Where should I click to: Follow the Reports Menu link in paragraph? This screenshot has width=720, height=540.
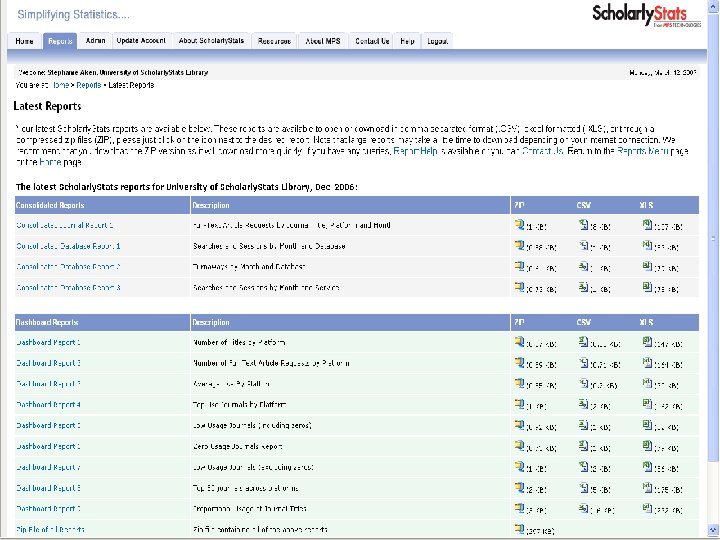click(x=642, y=151)
